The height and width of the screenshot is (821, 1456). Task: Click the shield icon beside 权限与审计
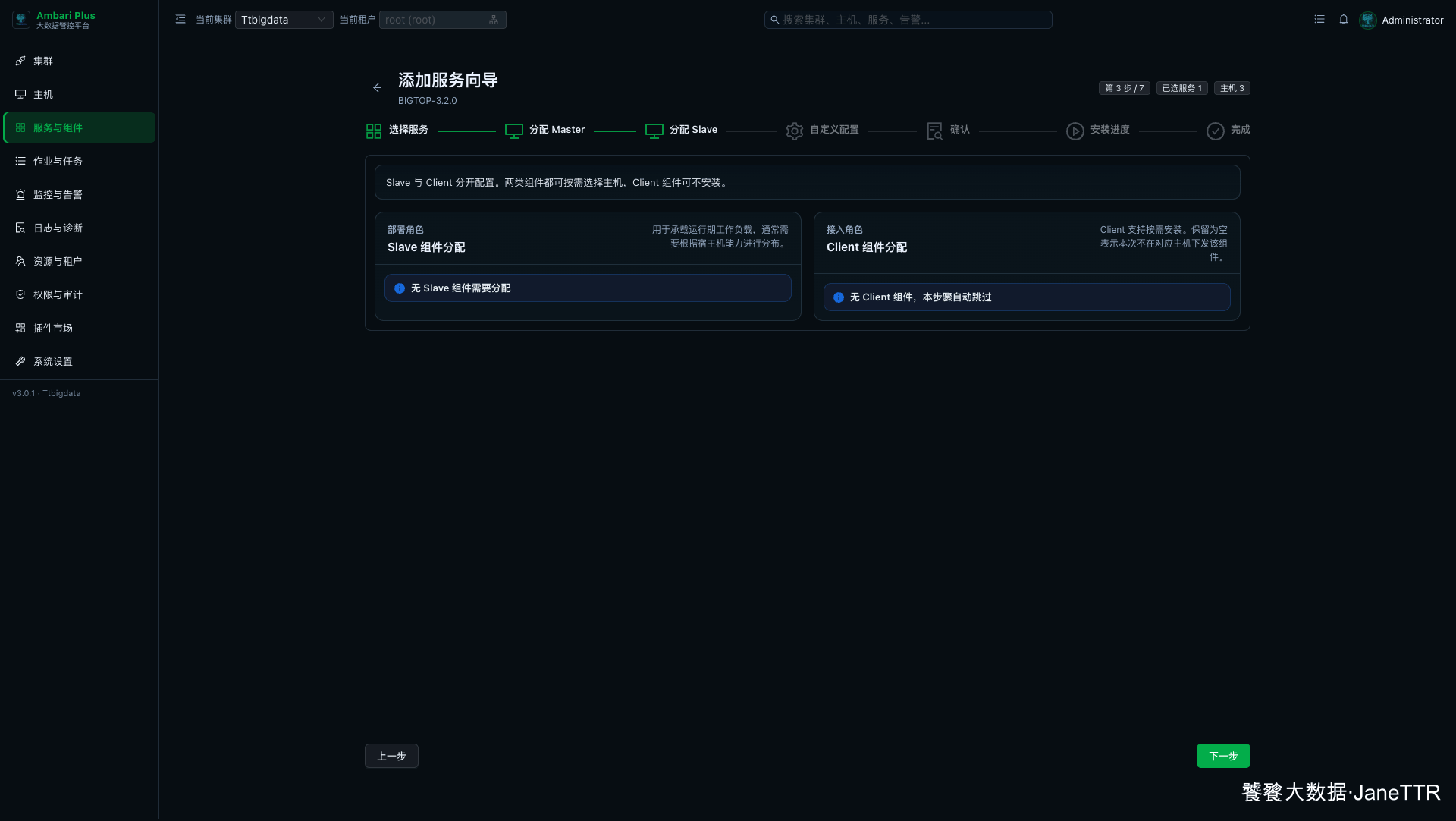[20, 294]
